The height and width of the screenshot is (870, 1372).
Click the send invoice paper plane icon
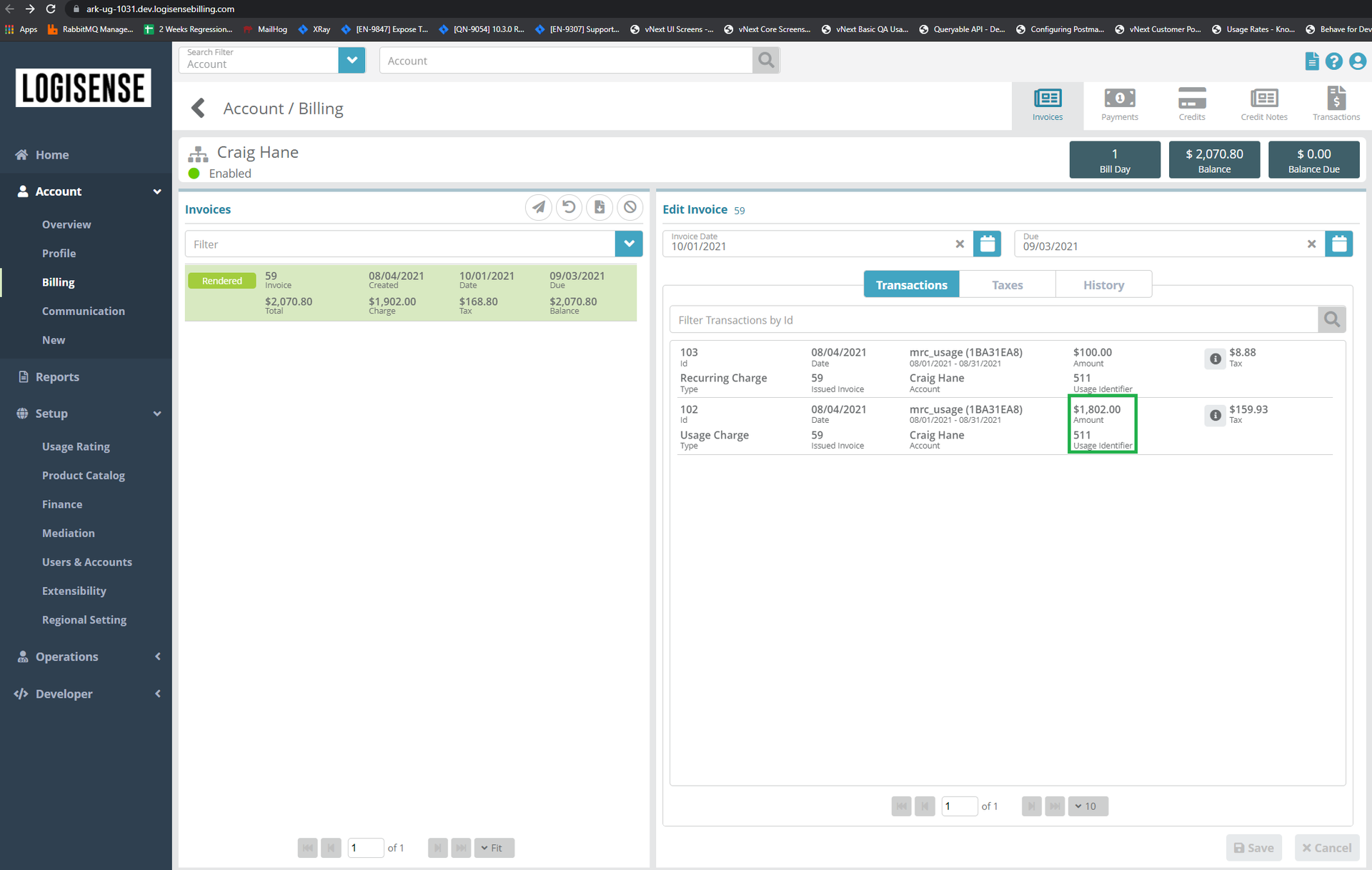[539, 207]
